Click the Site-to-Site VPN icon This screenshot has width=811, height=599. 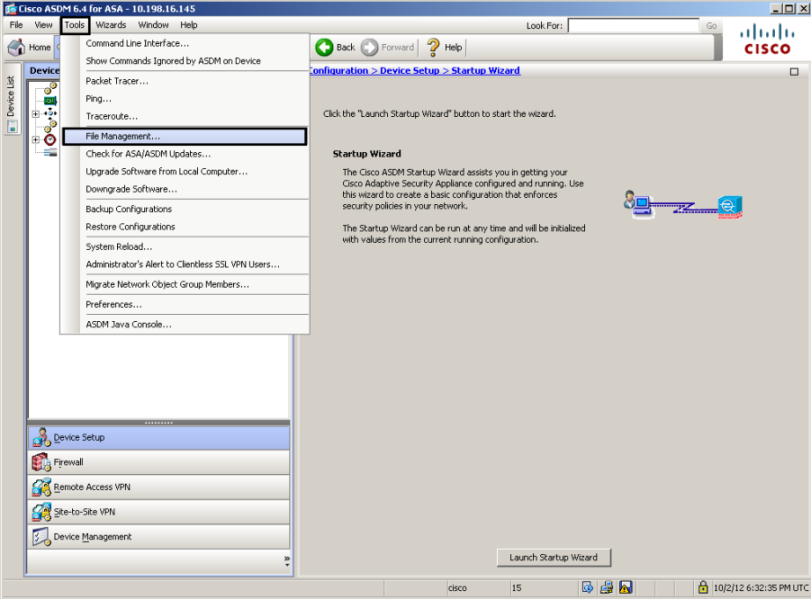[x=41, y=512]
